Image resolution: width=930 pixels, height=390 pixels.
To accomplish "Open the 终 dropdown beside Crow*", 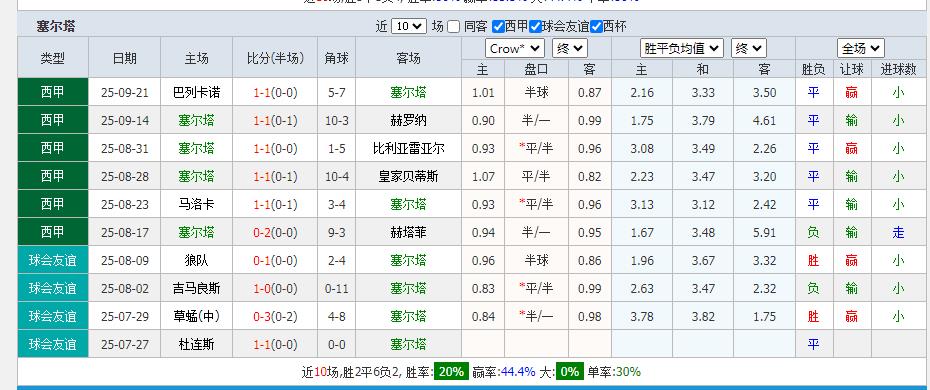I will 569,49.
